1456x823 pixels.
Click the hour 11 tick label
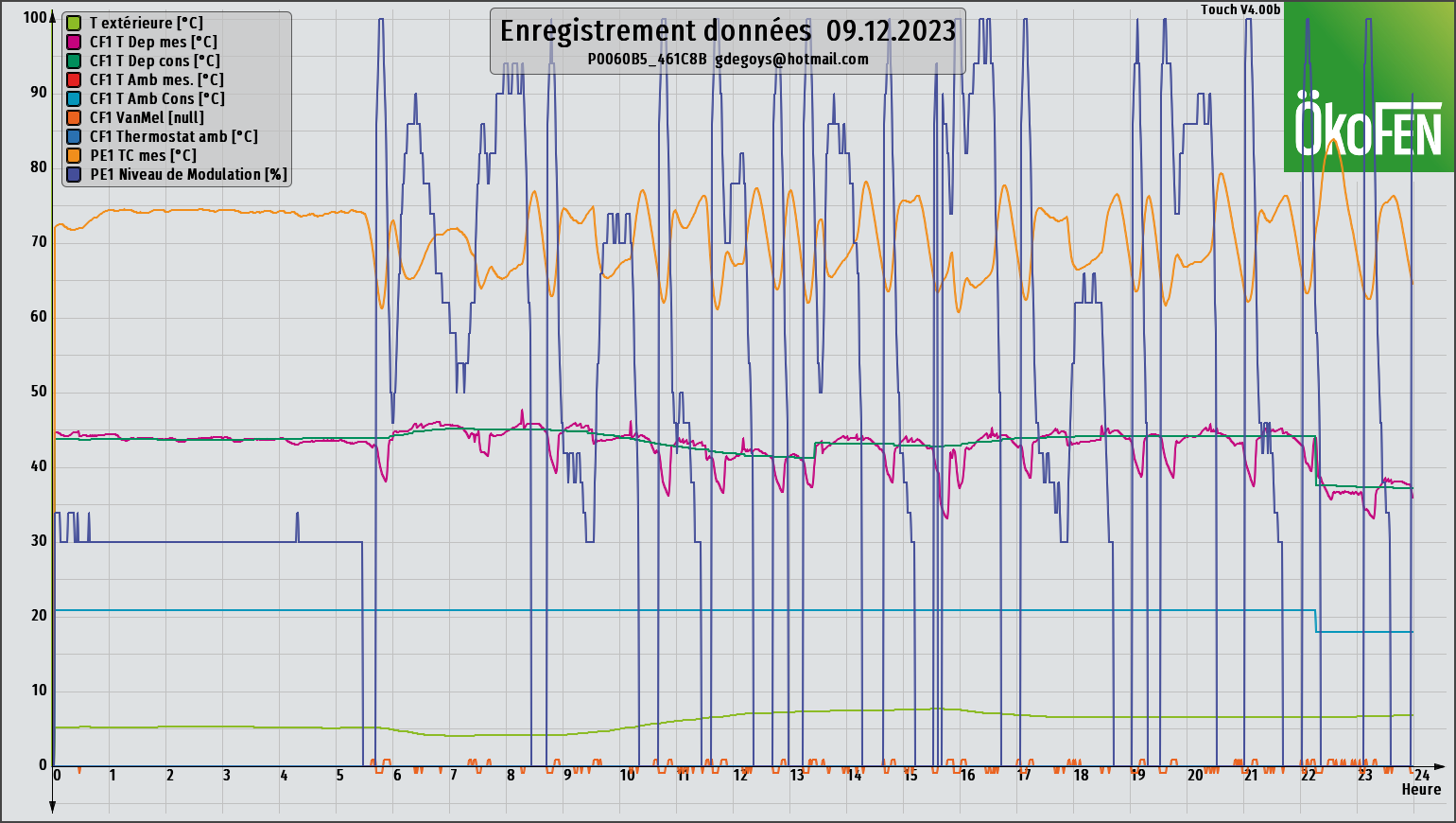pyautogui.click(x=684, y=775)
